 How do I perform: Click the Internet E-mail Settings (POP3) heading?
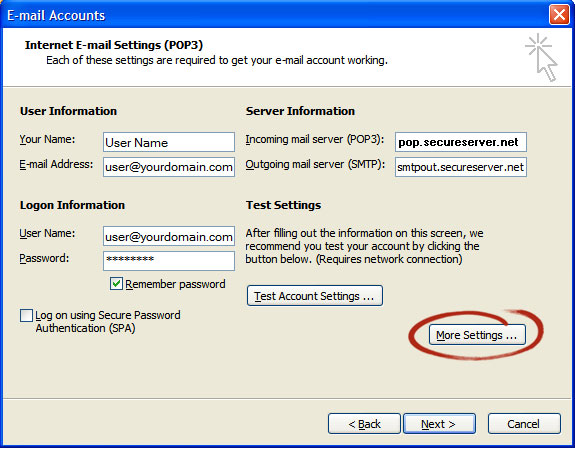(x=114, y=45)
